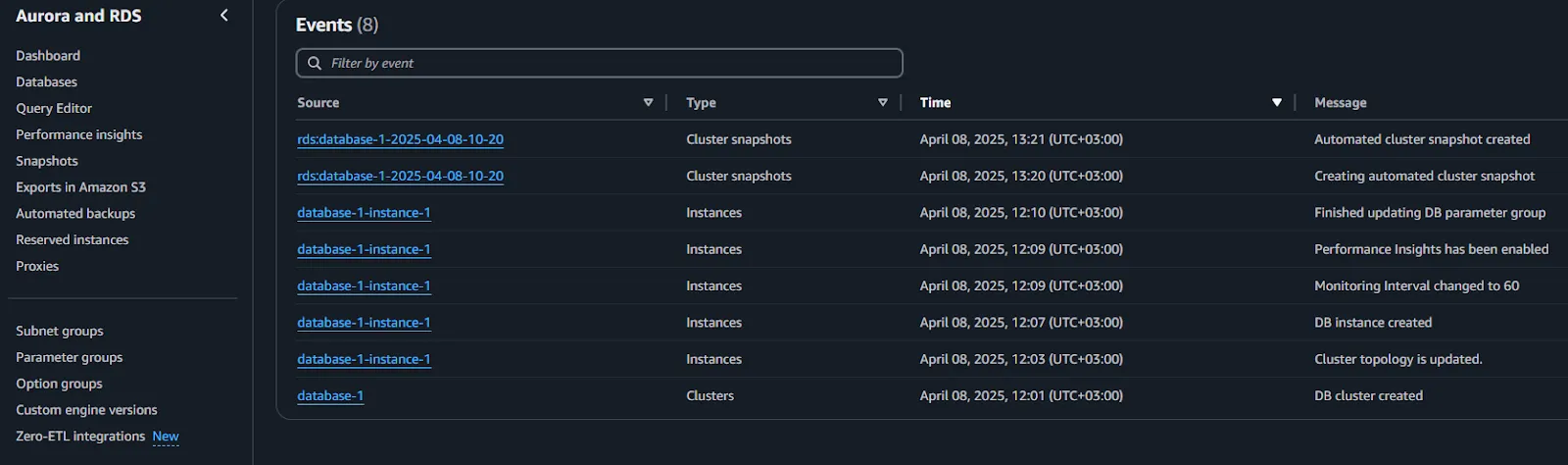The width and height of the screenshot is (1568, 465).
Task: Open Performance insights
Action: [78, 134]
